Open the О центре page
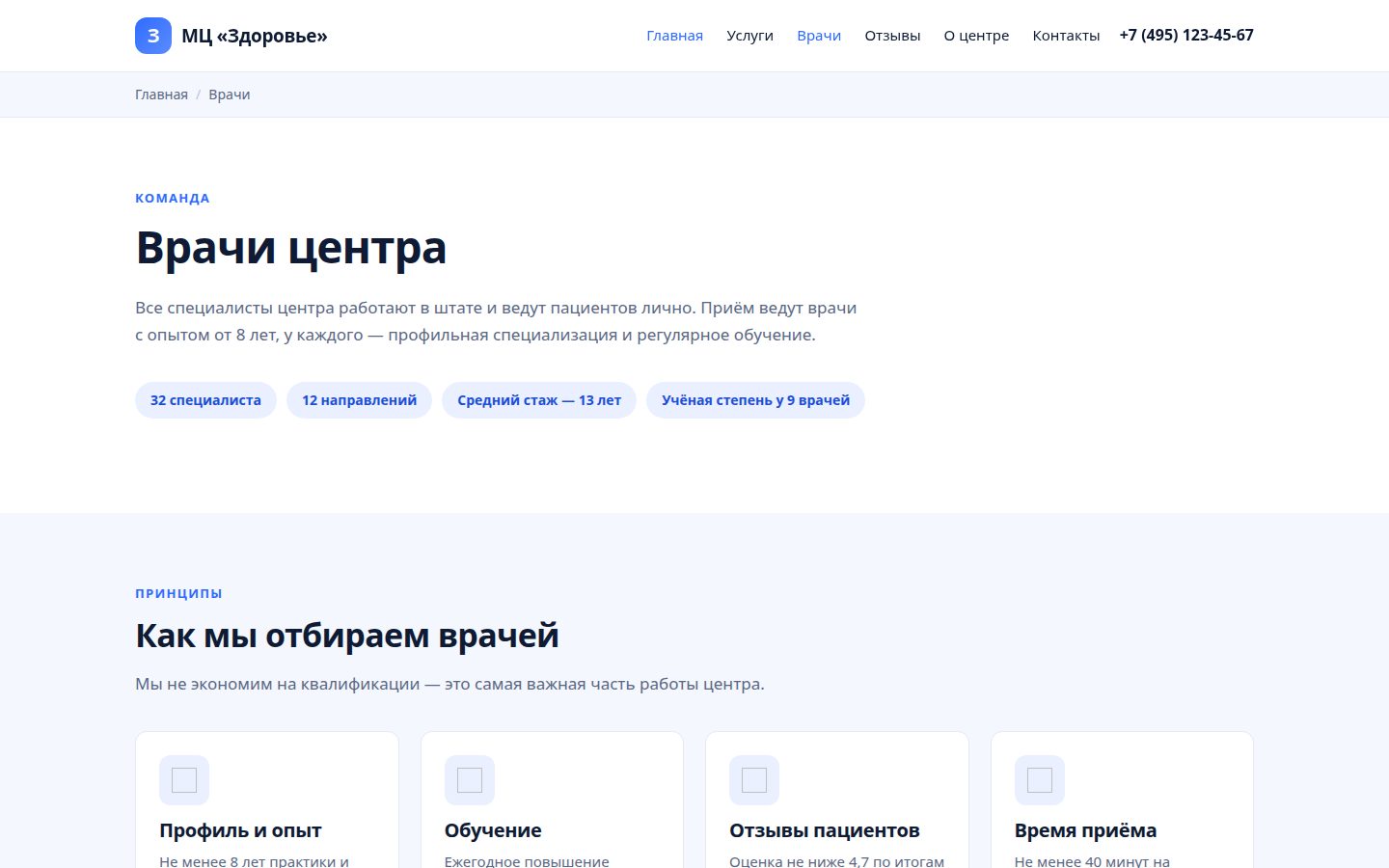 pyautogui.click(x=976, y=36)
